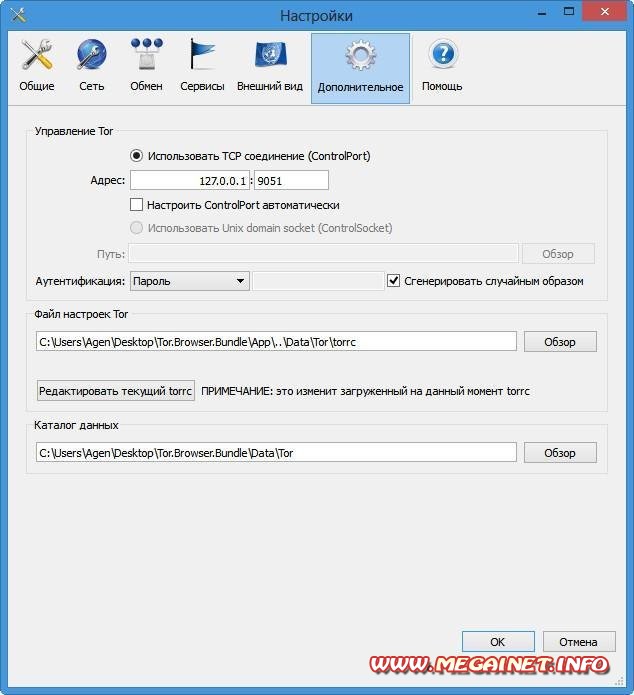Confirm settings with the OK button
Viewport: 634px width, 695px height.
tap(498, 642)
